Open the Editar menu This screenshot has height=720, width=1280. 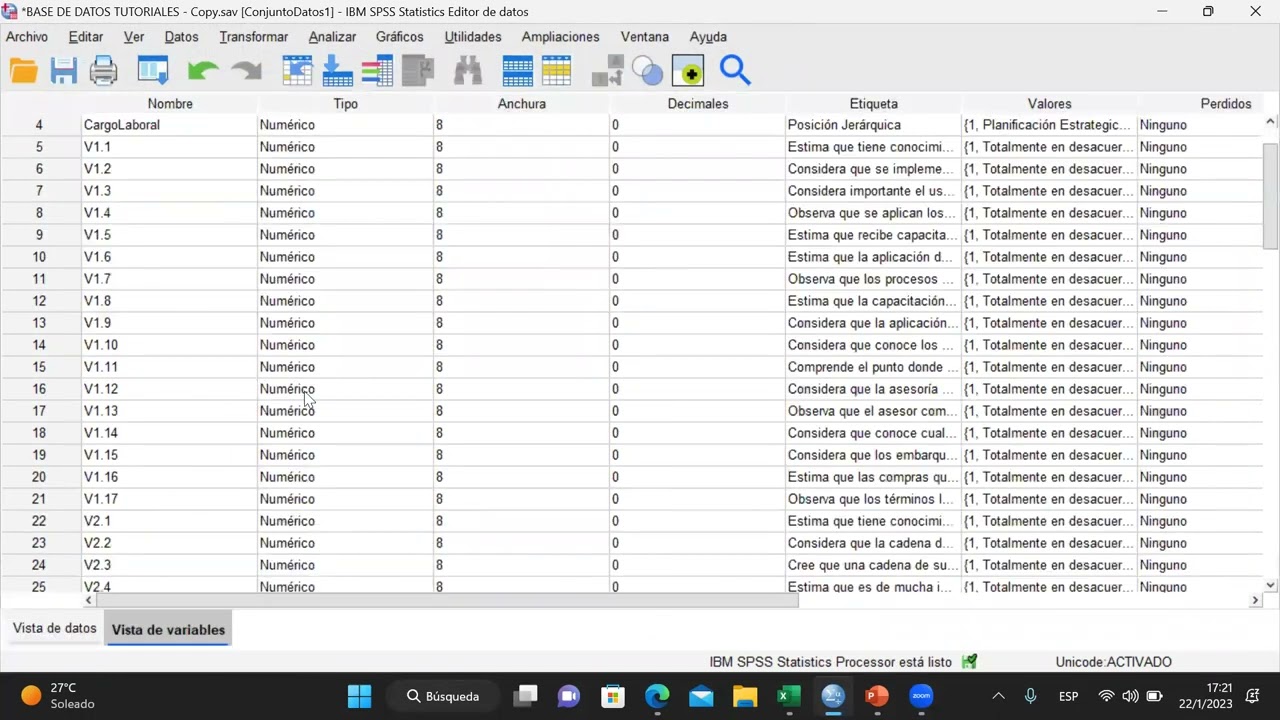86,37
